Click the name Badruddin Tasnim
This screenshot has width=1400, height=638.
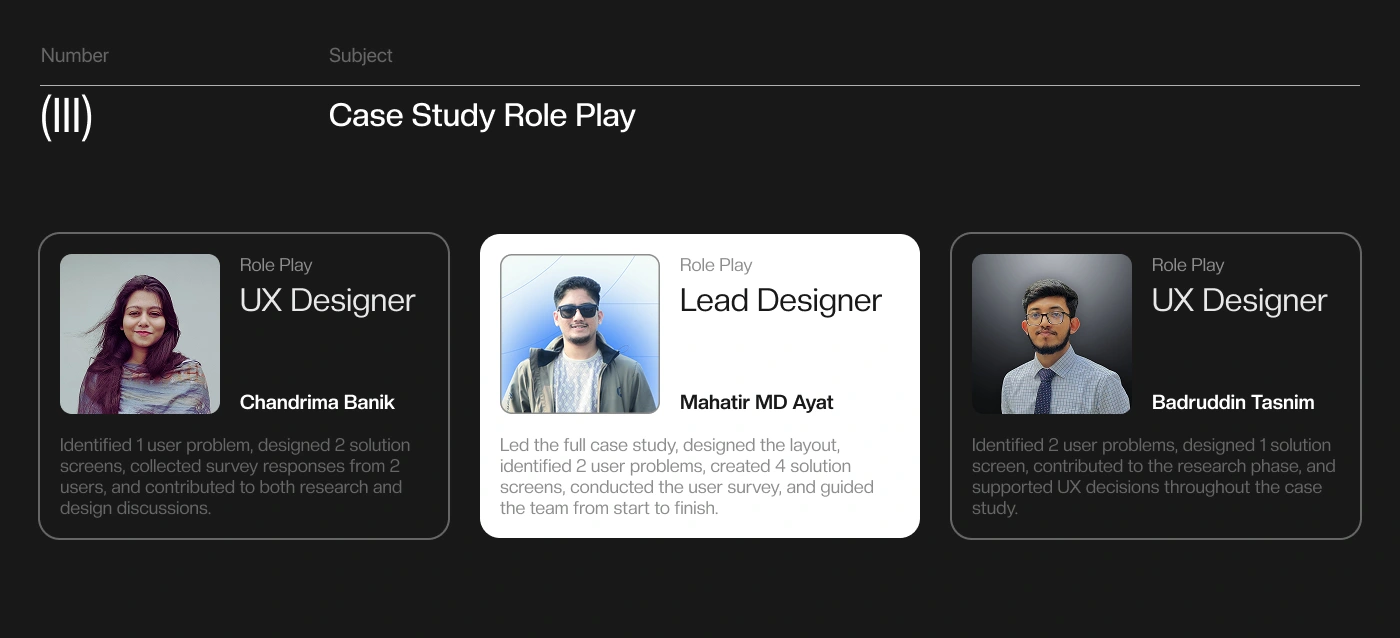pos(1233,403)
